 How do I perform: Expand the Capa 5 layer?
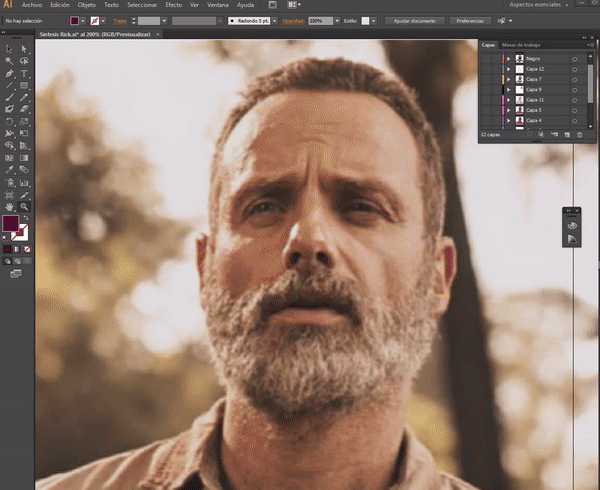(x=509, y=111)
